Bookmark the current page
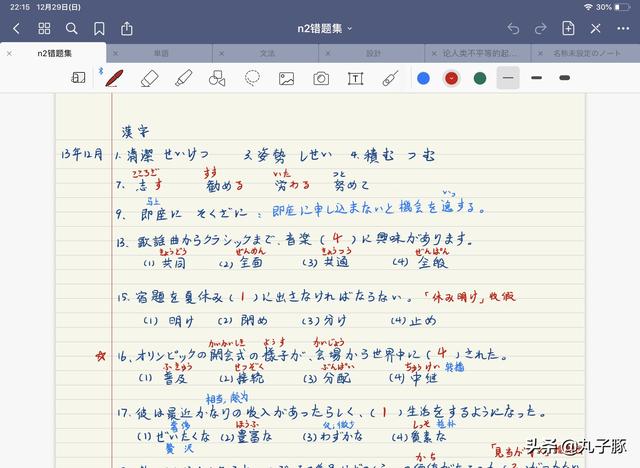The image size is (640, 468). tap(99, 29)
